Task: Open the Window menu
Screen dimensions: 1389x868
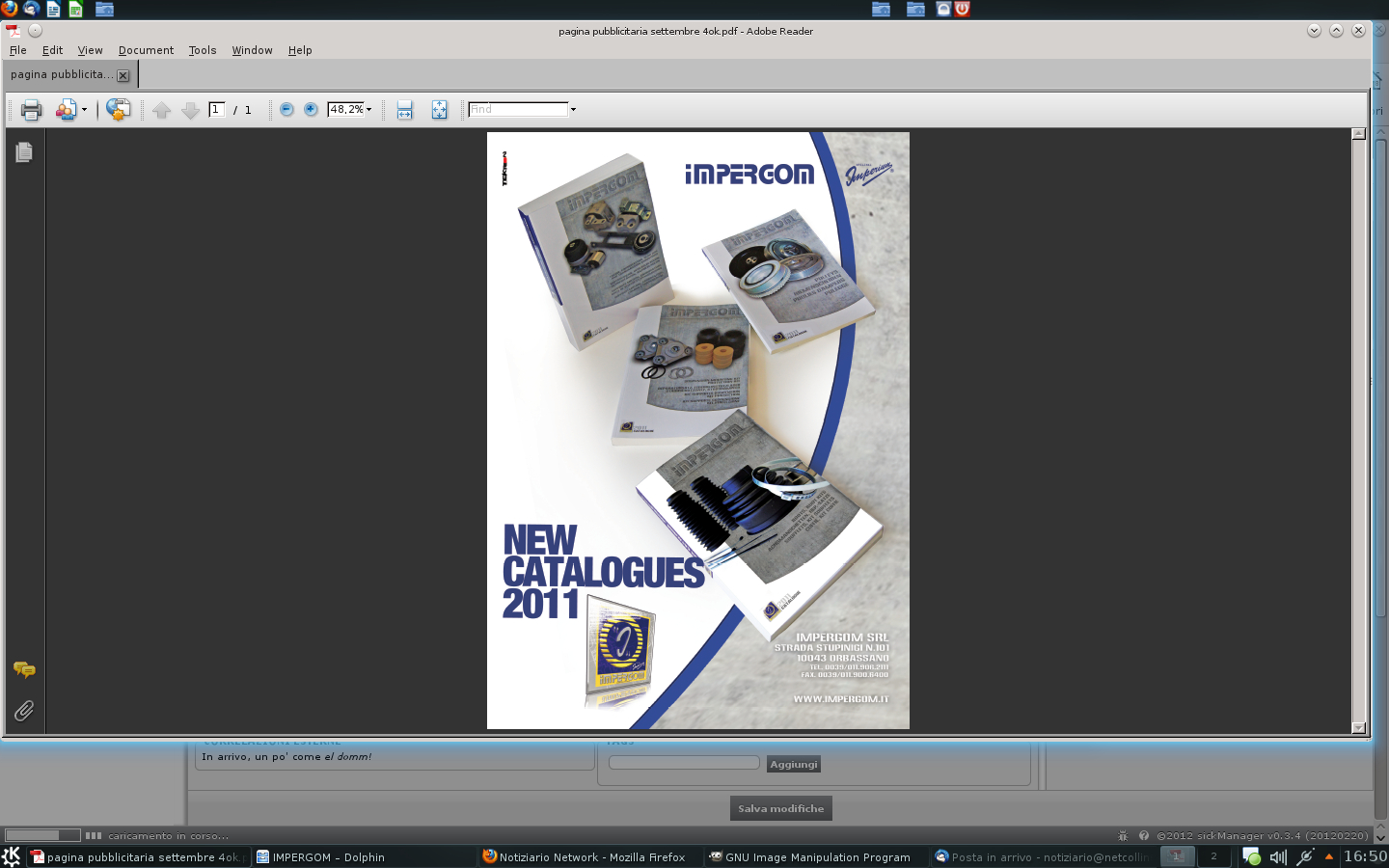Action: (252, 50)
